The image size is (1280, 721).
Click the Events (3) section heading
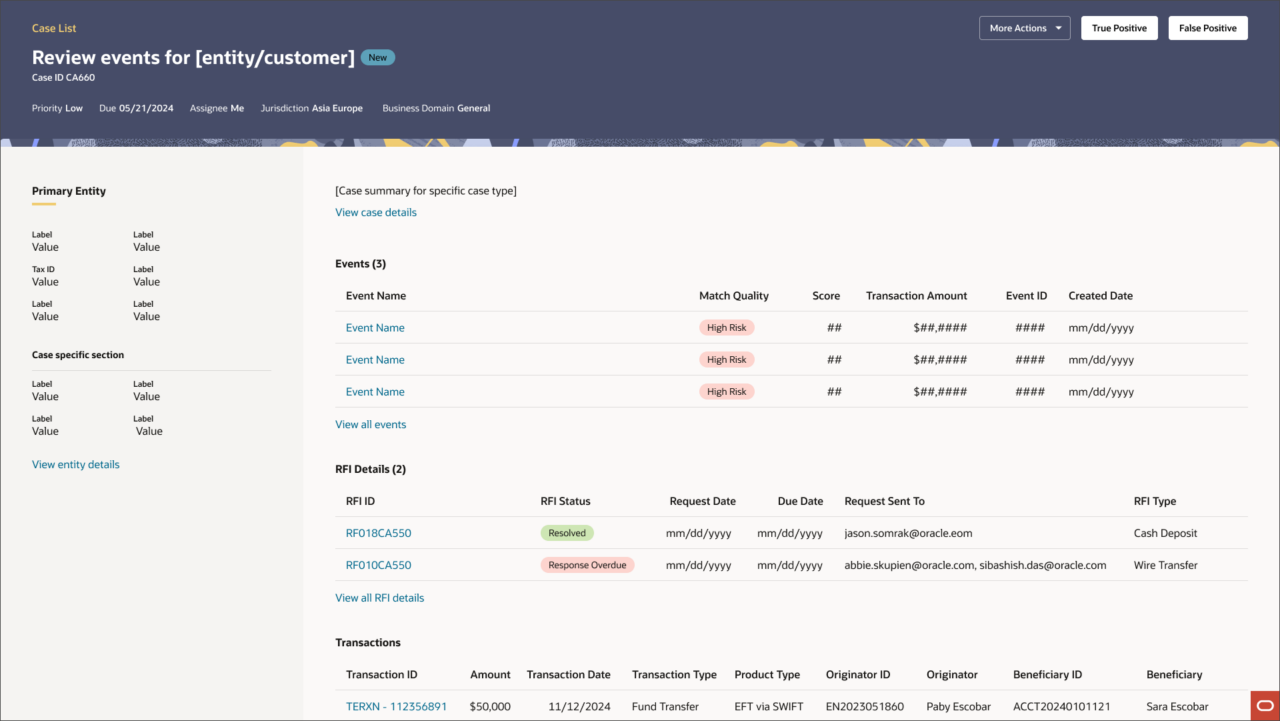pyautogui.click(x=360, y=264)
